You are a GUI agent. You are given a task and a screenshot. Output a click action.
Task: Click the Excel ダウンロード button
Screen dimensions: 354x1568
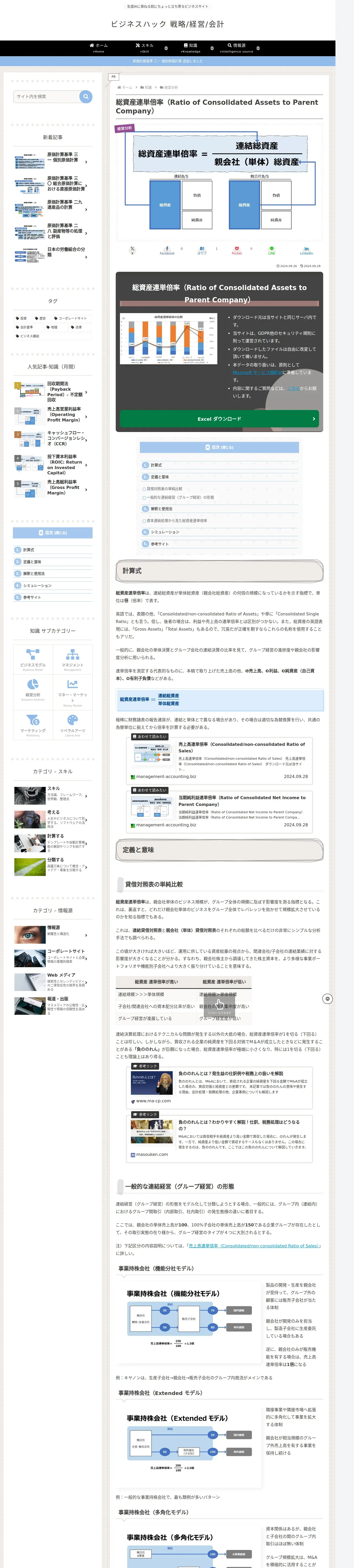219,419
